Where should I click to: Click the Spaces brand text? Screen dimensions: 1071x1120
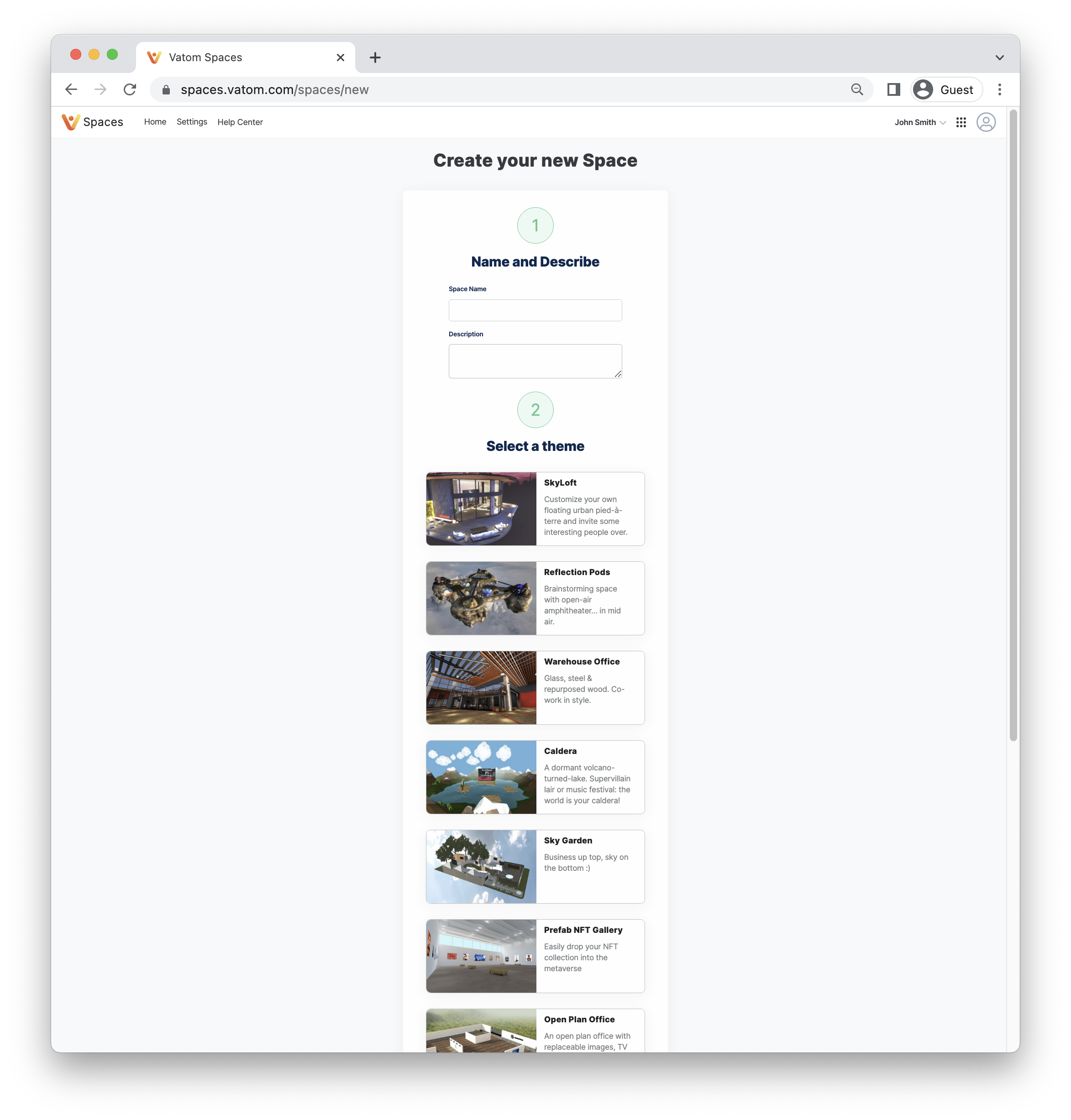pyautogui.click(x=103, y=122)
